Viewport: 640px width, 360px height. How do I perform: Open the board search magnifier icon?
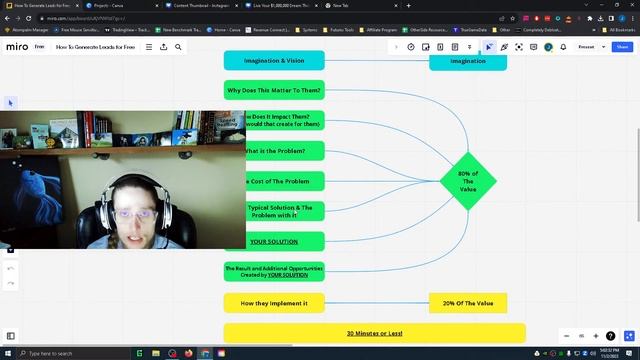click(x=178, y=47)
